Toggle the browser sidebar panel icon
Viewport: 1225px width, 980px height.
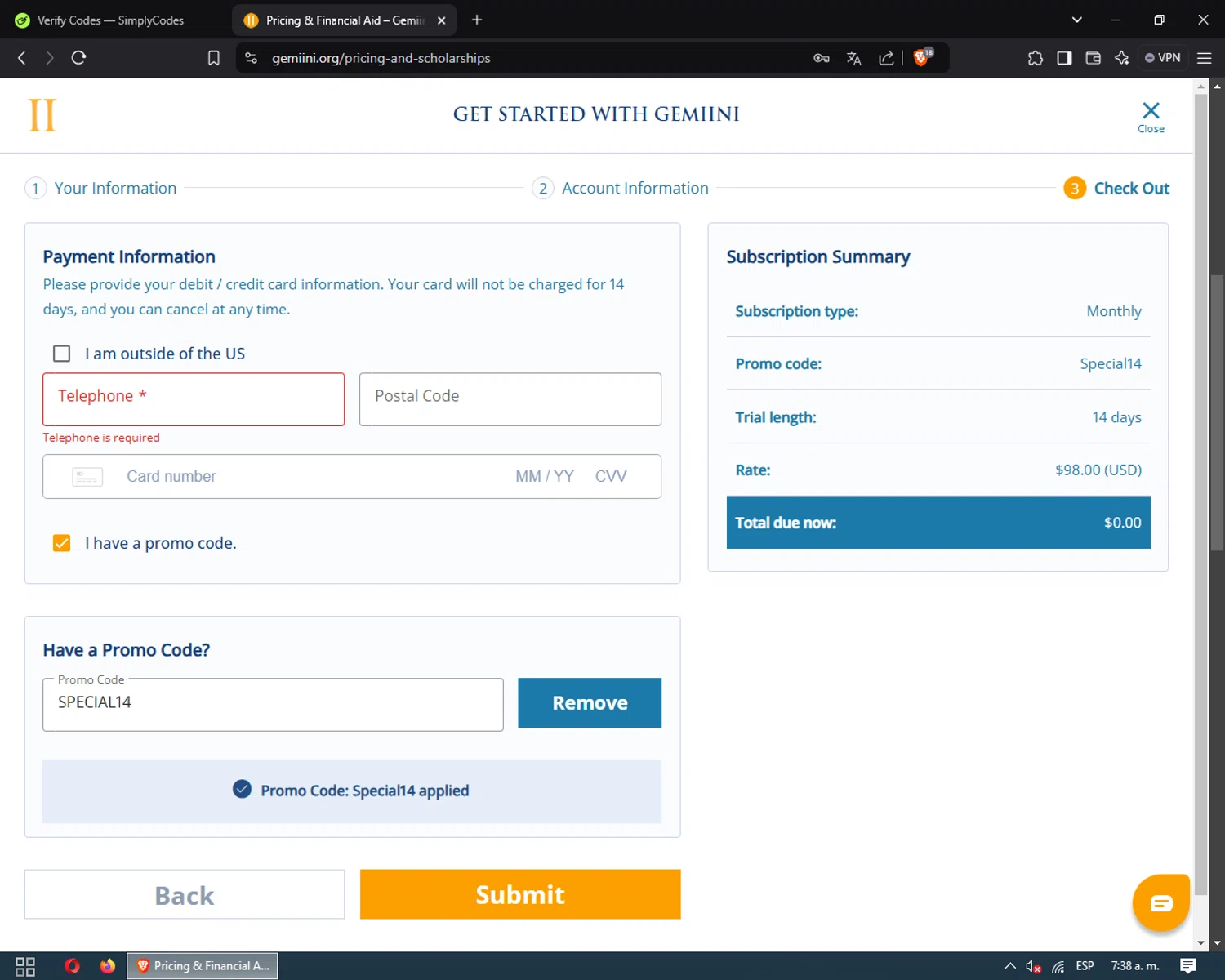pos(1064,58)
